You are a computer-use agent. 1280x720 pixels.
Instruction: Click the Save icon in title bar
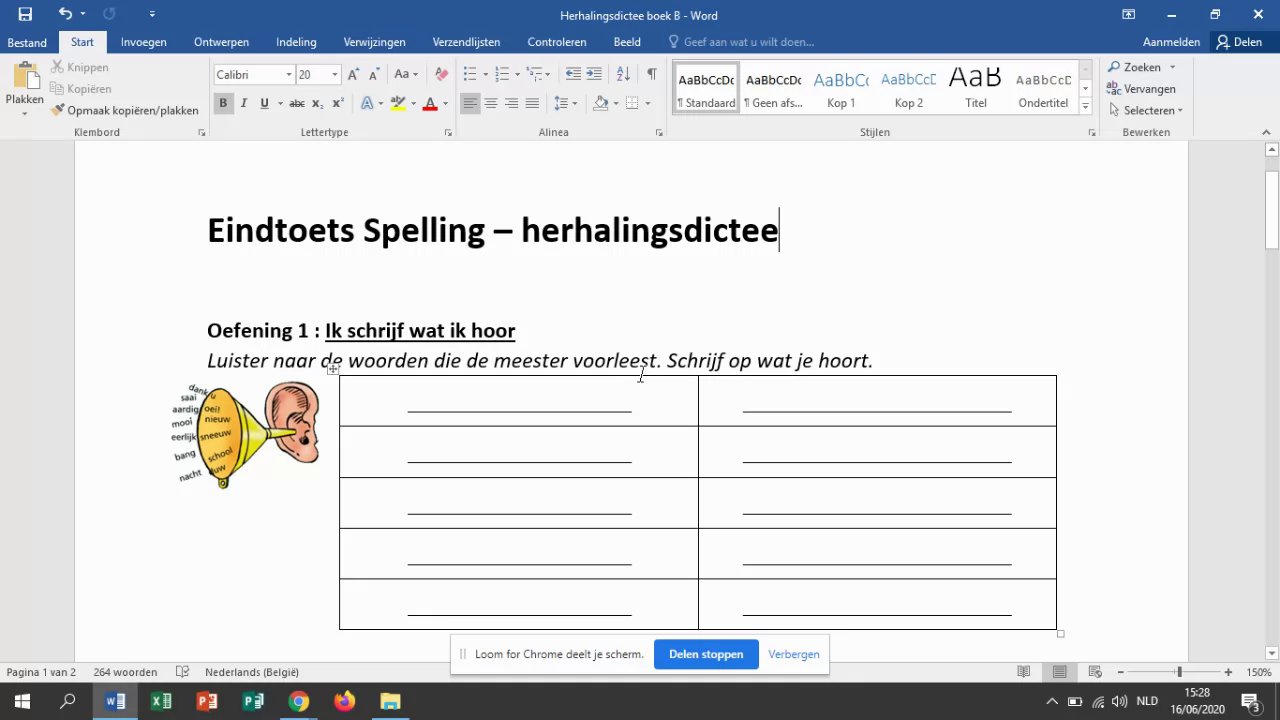[25, 14]
